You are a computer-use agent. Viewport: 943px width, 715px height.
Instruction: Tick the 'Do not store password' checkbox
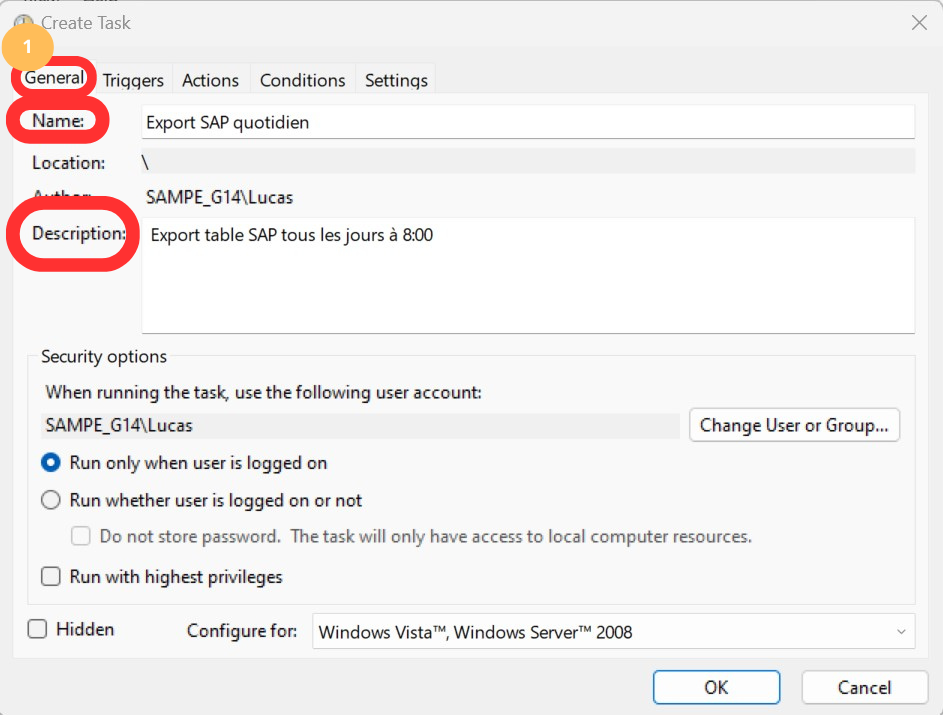(x=81, y=537)
